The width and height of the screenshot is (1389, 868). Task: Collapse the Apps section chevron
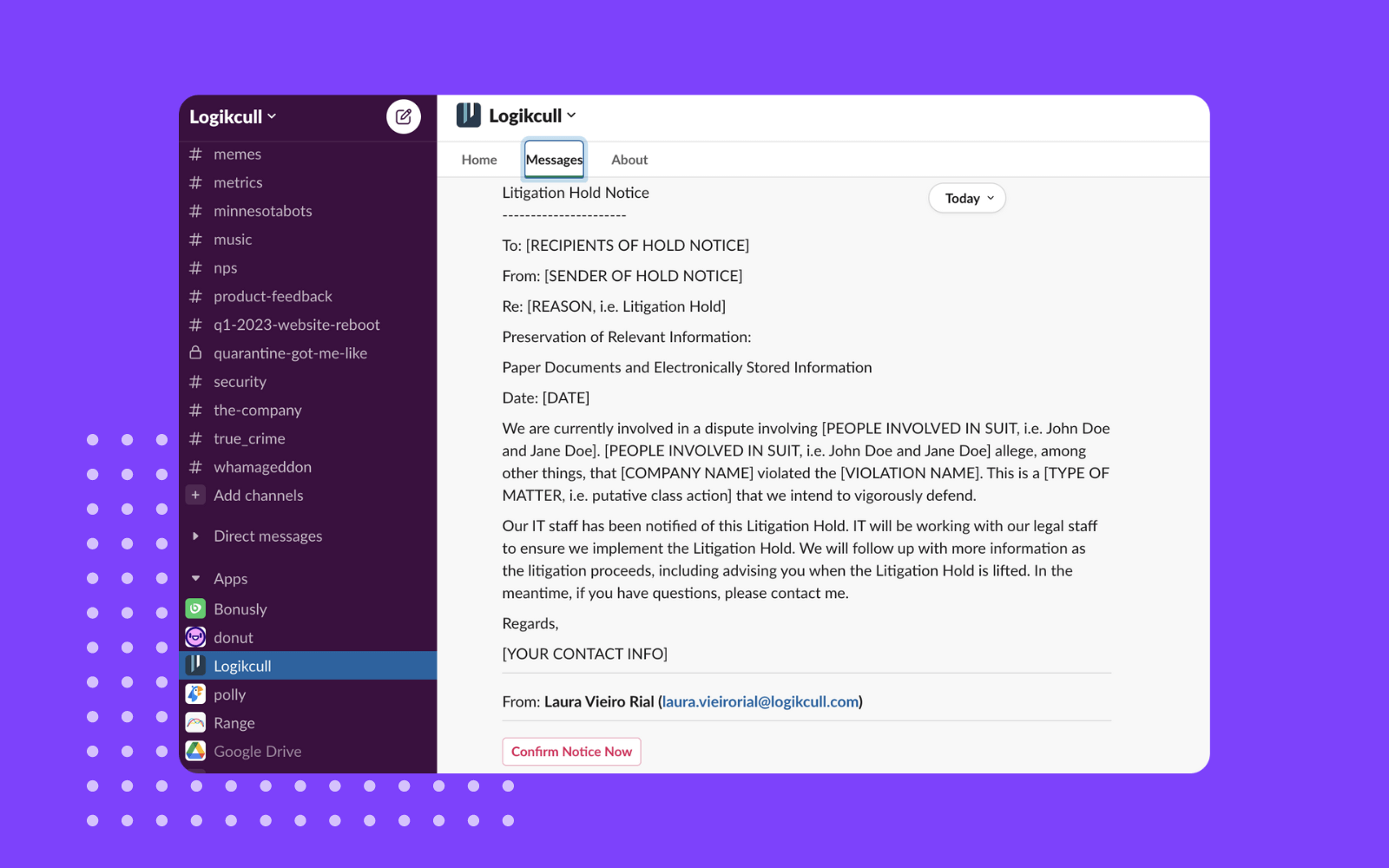[x=195, y=578]
